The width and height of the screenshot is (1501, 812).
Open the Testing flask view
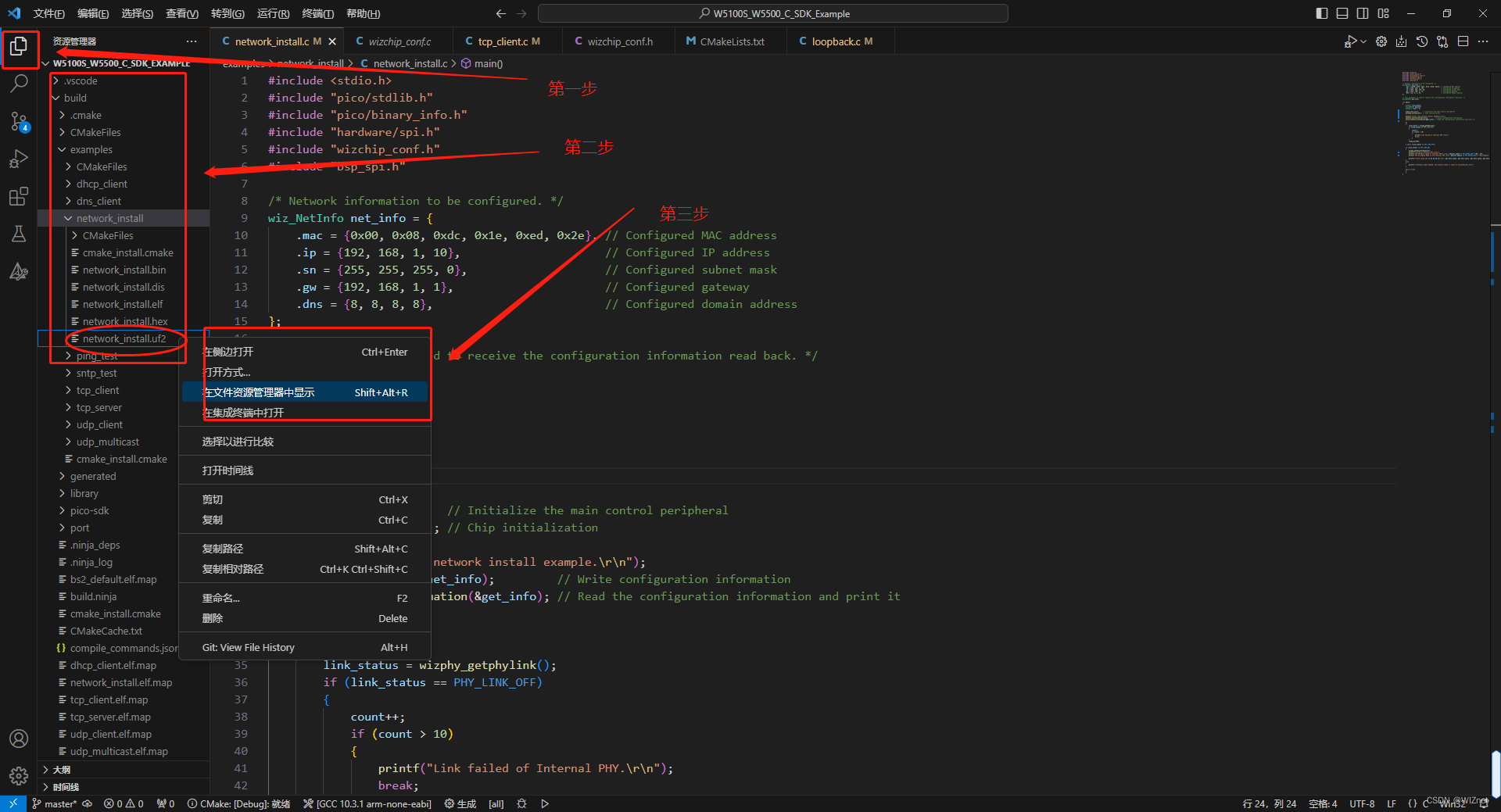19,234
